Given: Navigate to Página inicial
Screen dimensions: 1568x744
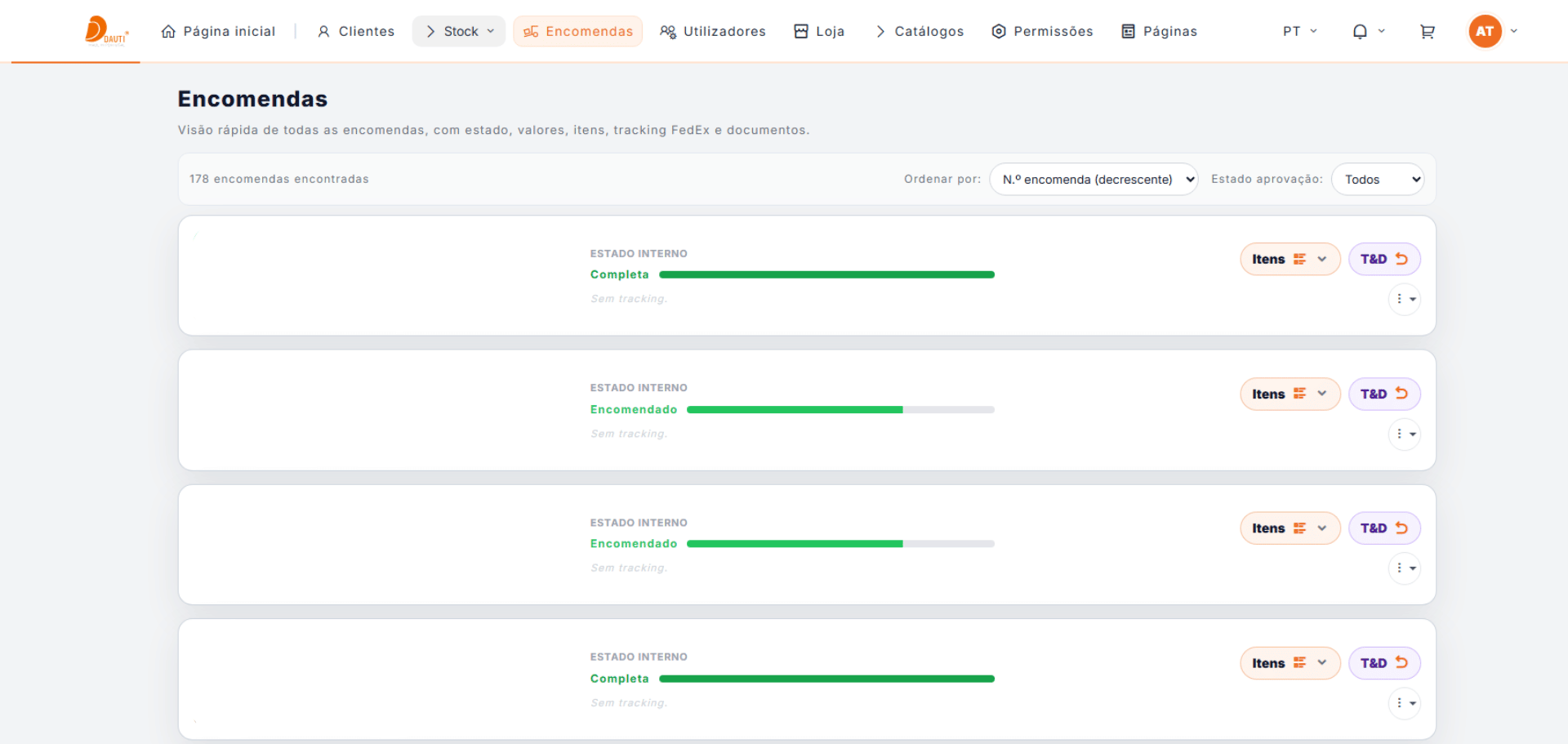Looking at the screenshot, I should [x=218, y=32].
